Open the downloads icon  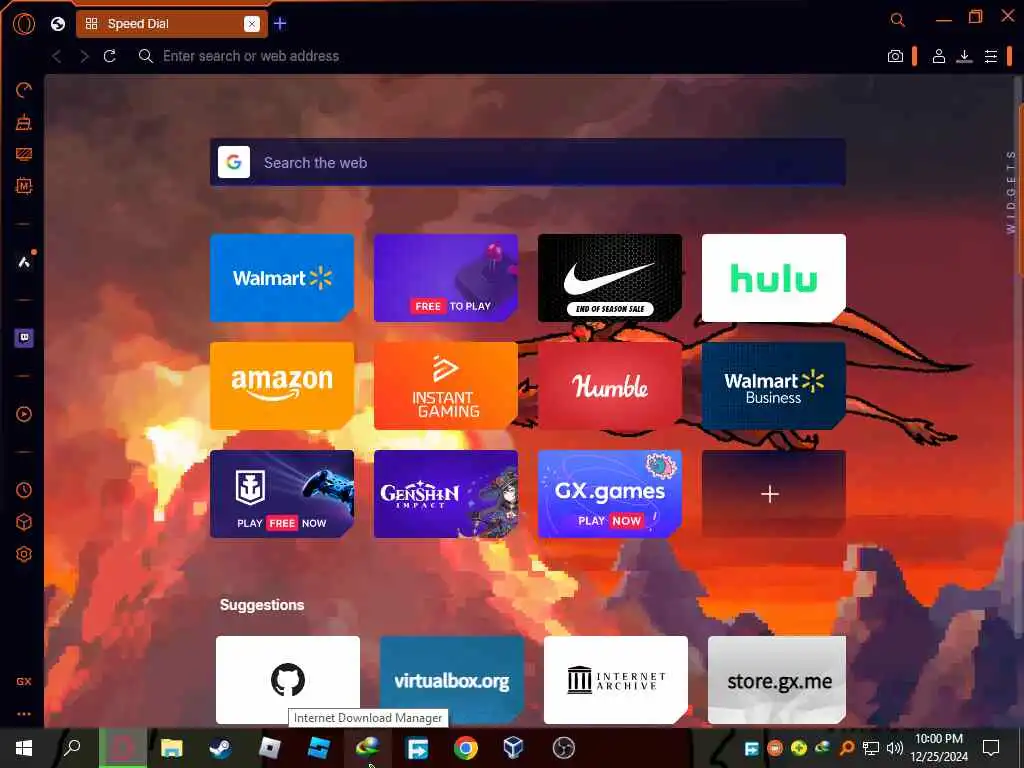coord(964,56)
